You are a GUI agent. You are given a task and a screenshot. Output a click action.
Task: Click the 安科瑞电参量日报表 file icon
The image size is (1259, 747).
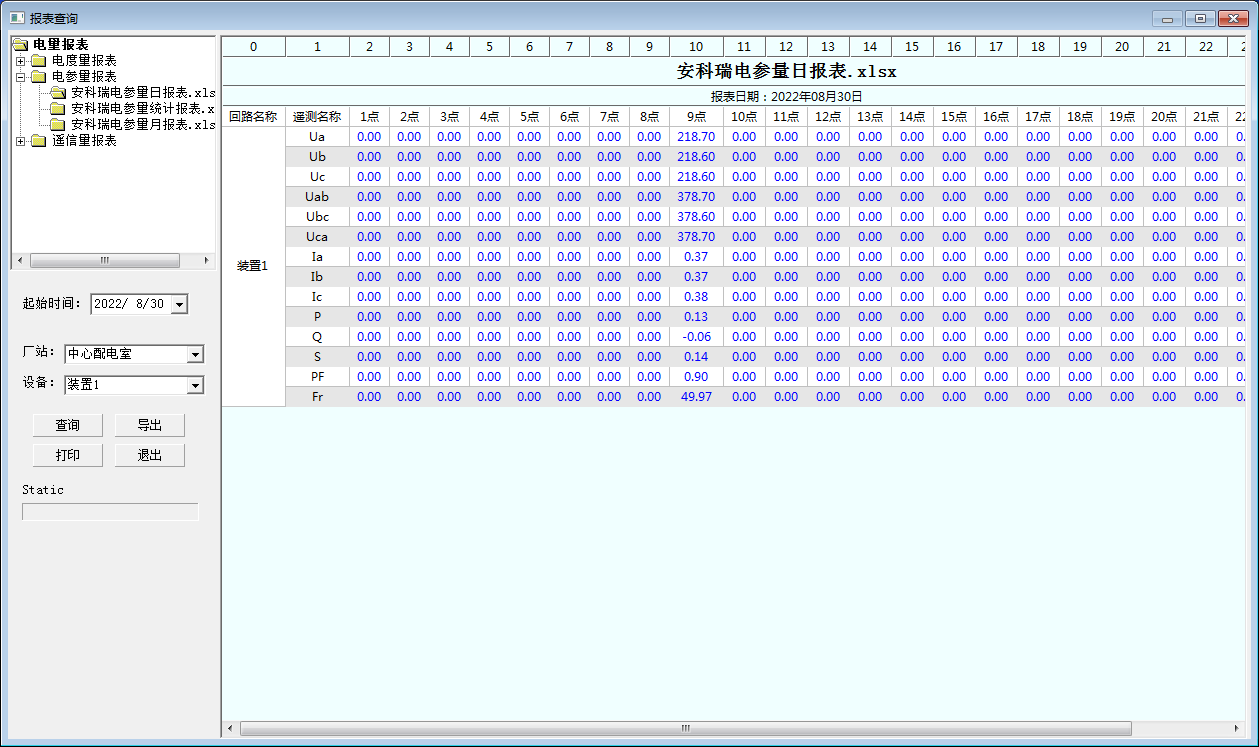click(x=58, y=93)
